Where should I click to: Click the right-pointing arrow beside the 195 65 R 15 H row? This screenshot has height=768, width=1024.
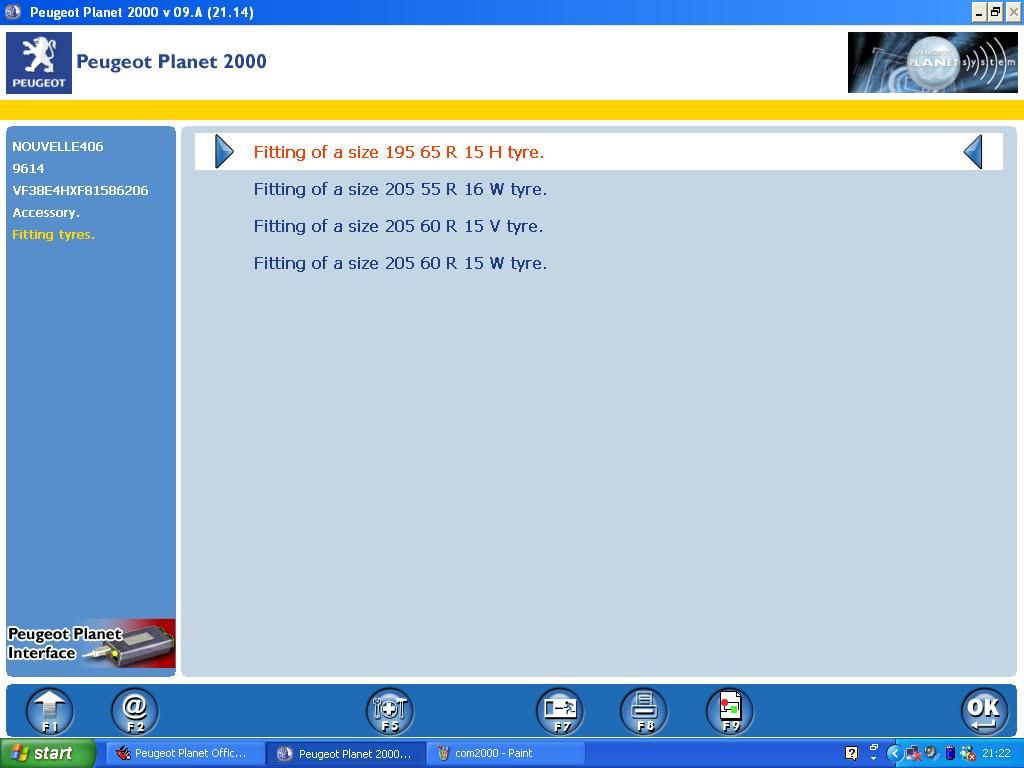pyautogui.click(x=224, y=152)
